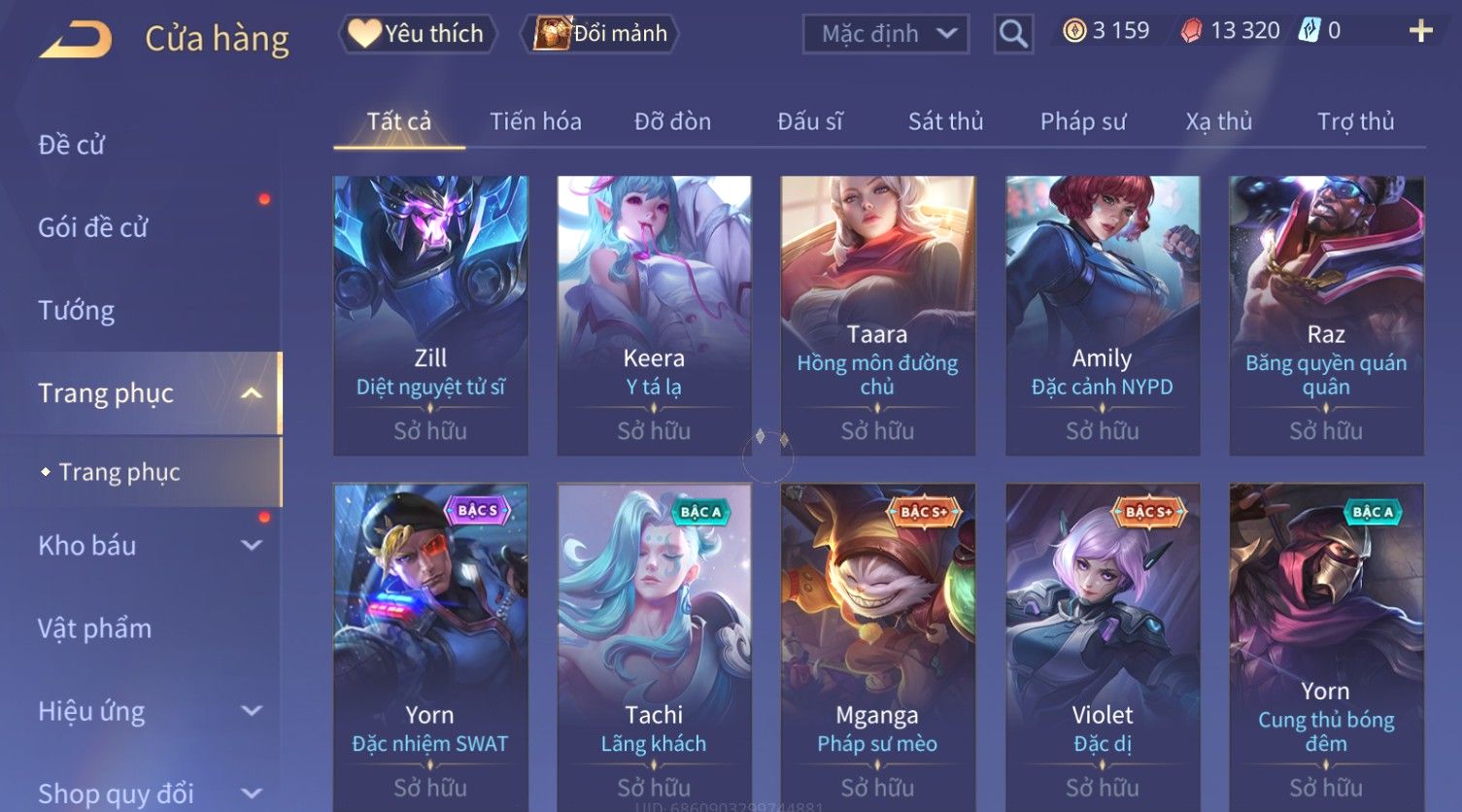This screenshot has height=812, width=1462.
Task: Switch to the Sát thủ tab
Action: point(945,121)
